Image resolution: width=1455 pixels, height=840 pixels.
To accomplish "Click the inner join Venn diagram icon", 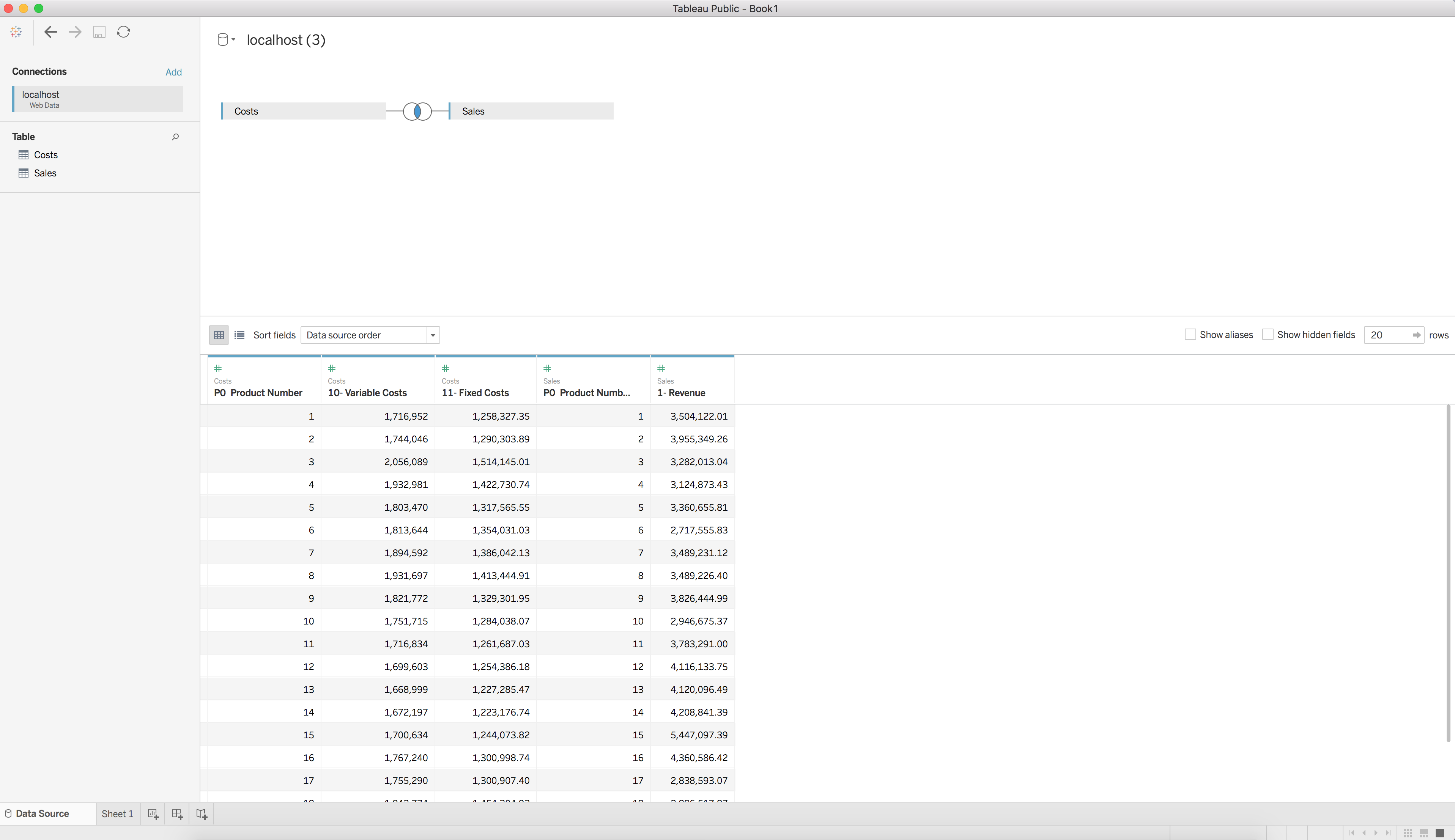I will click(417, 111).
